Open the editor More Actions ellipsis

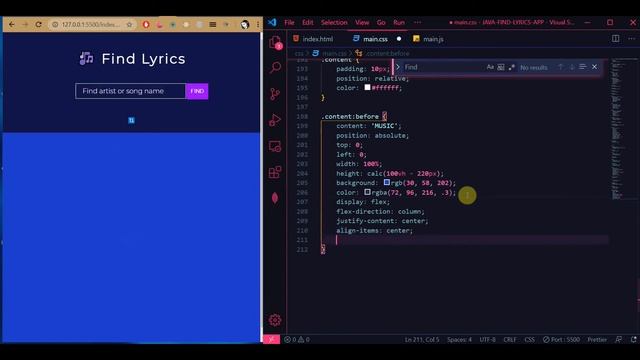point(631,38)
